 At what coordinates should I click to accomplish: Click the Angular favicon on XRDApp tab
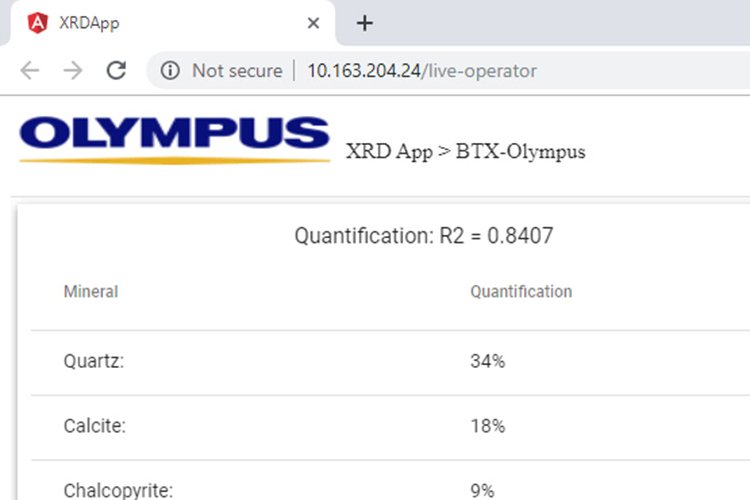point(38,22)
